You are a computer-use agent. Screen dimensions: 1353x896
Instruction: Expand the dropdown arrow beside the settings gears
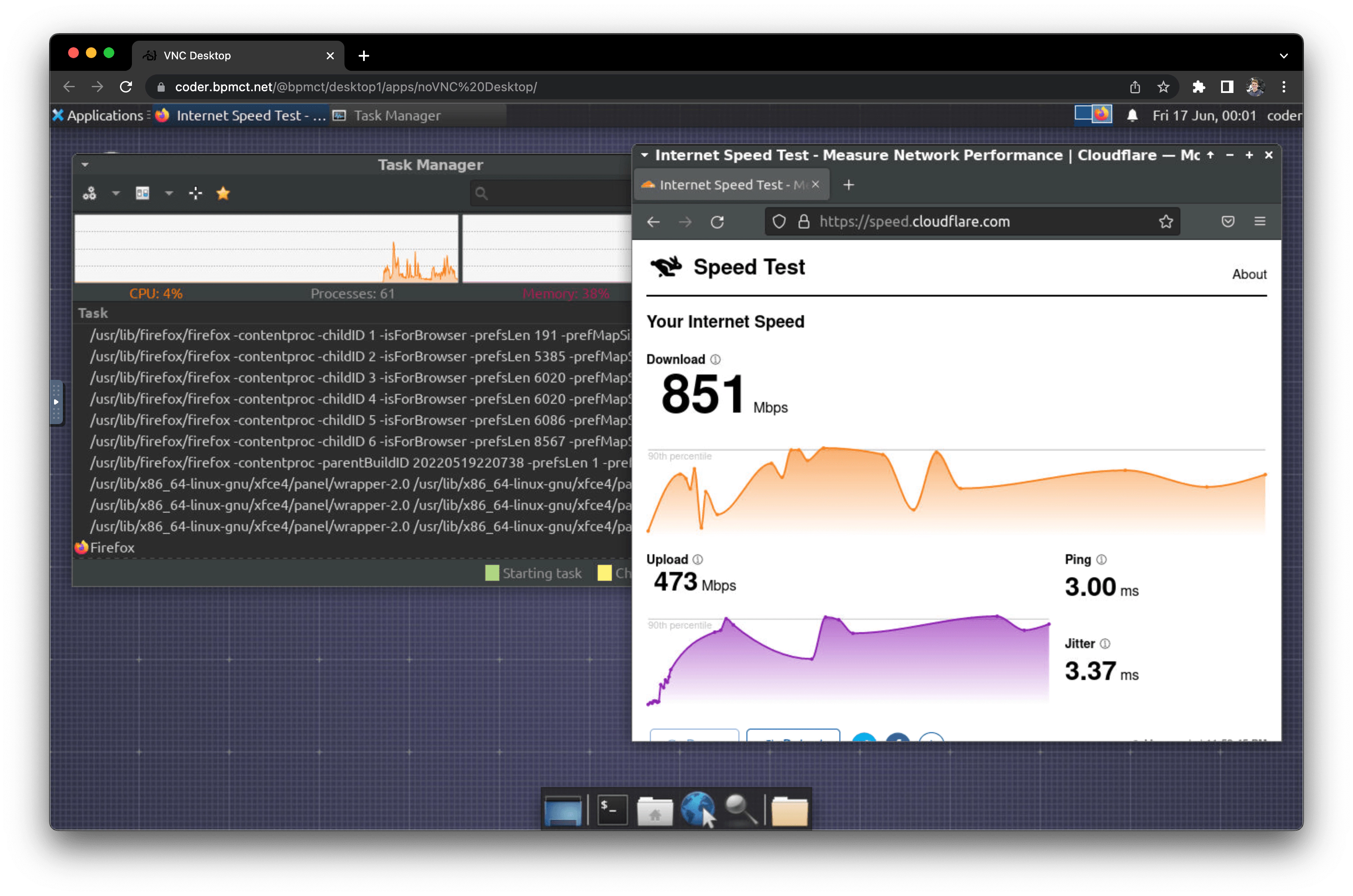(116, 193)
